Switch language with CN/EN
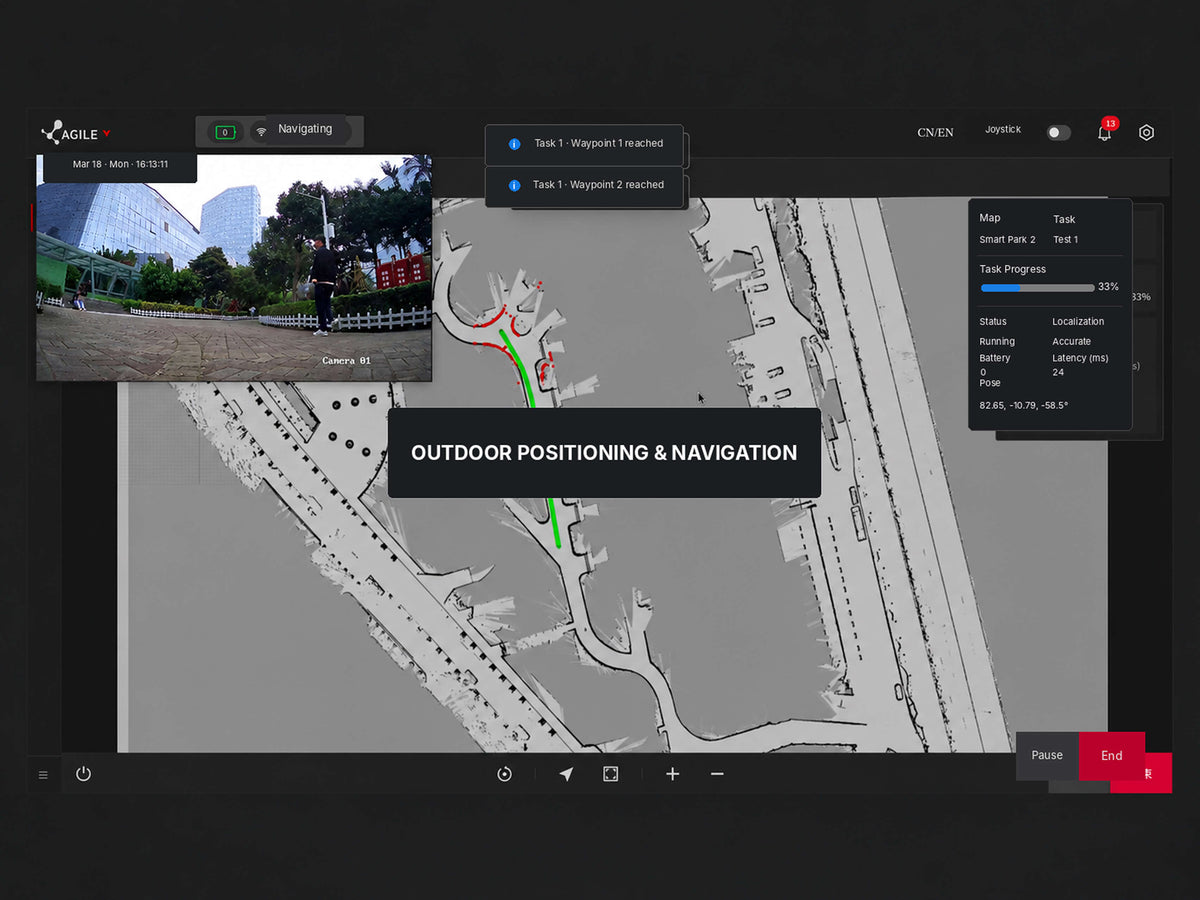Screen dimensions: 1200x900 (935, 132)
